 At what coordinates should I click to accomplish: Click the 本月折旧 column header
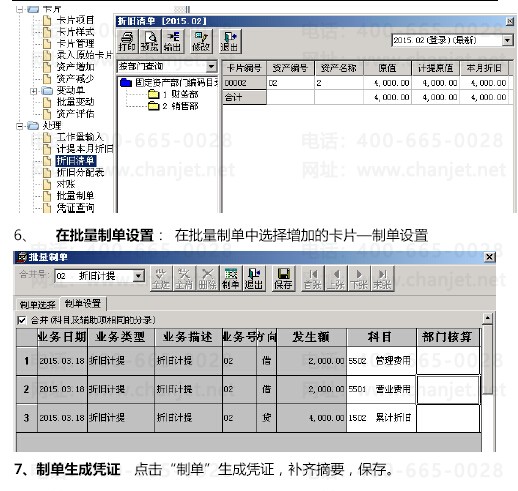point(484,68)
